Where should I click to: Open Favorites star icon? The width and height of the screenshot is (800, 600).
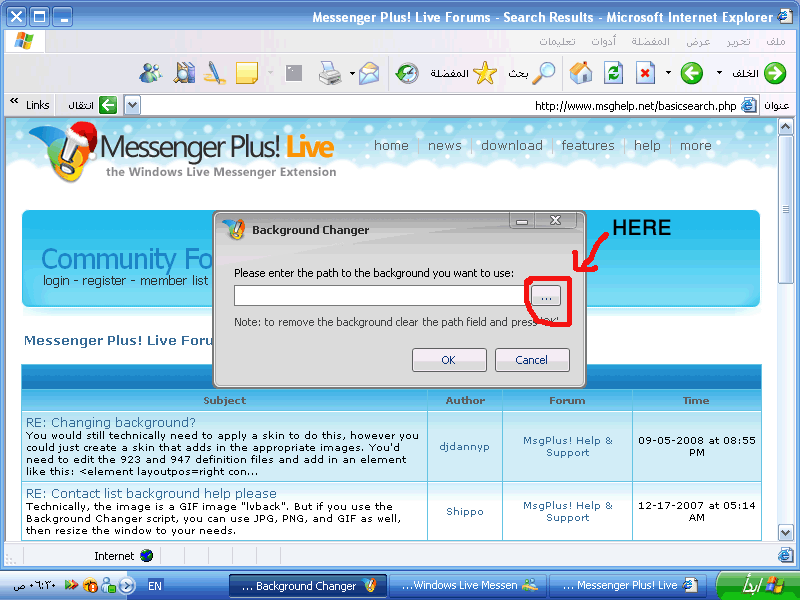[485, 73]
